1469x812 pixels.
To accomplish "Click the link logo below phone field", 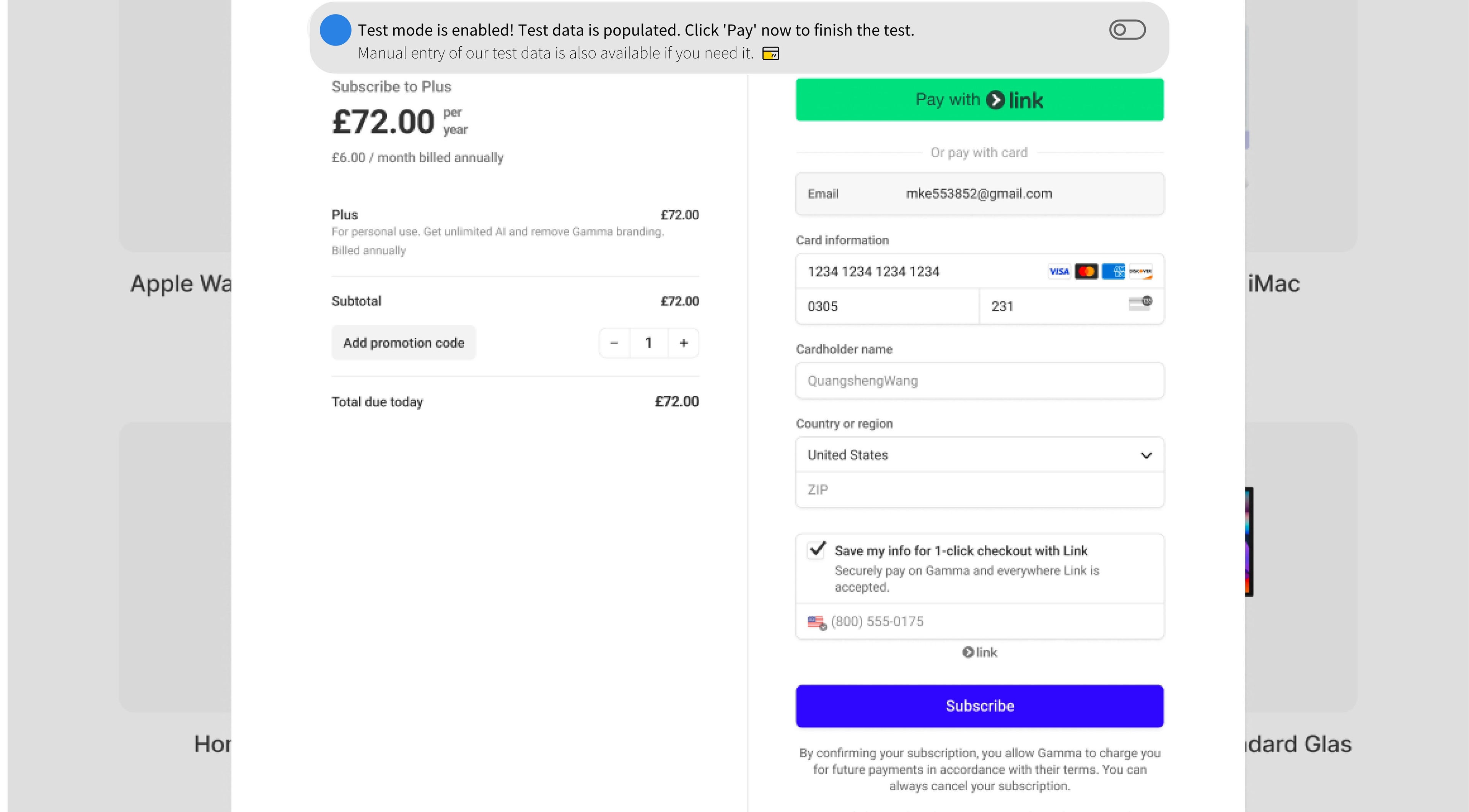I will click(x=980, y=653).
